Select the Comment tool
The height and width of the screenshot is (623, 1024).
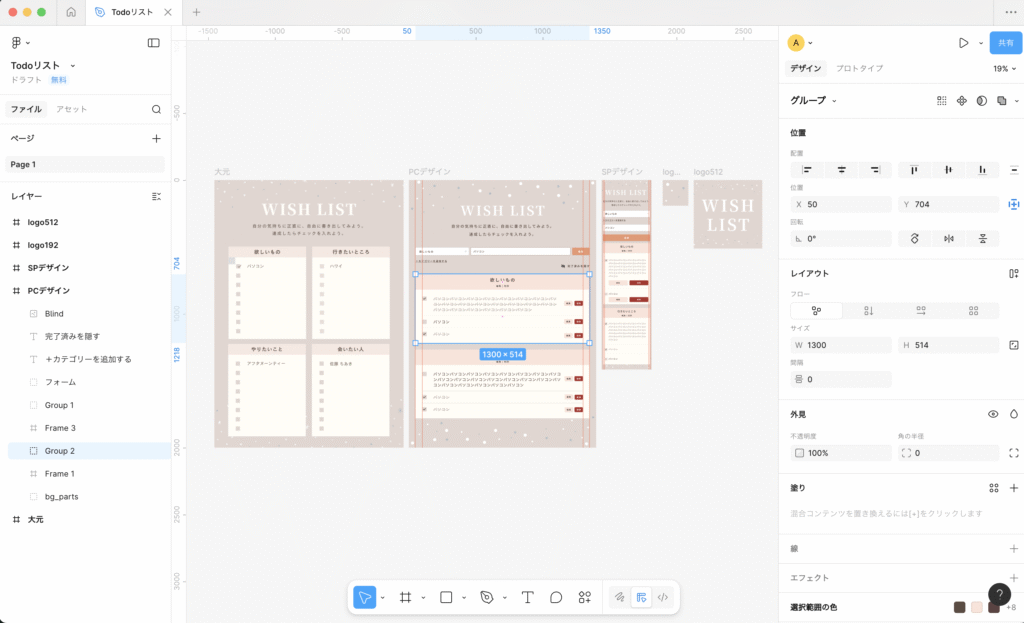point(556,597)
